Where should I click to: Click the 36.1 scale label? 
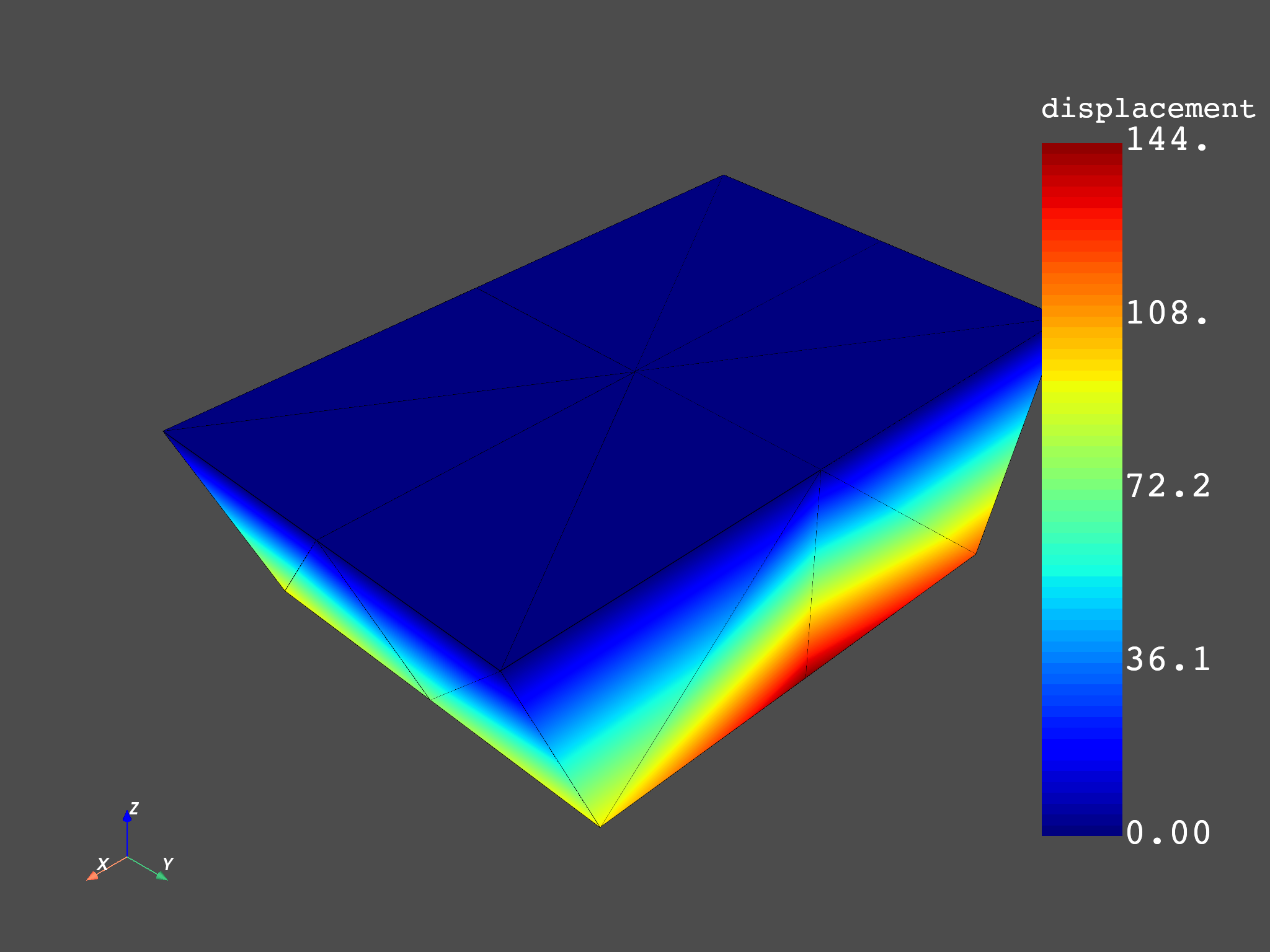[x=1168, y=660]
